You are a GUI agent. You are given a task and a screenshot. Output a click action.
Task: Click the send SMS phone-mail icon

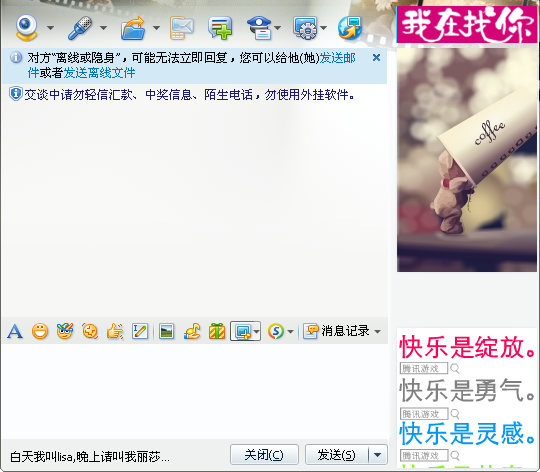(x=181, y=28)
